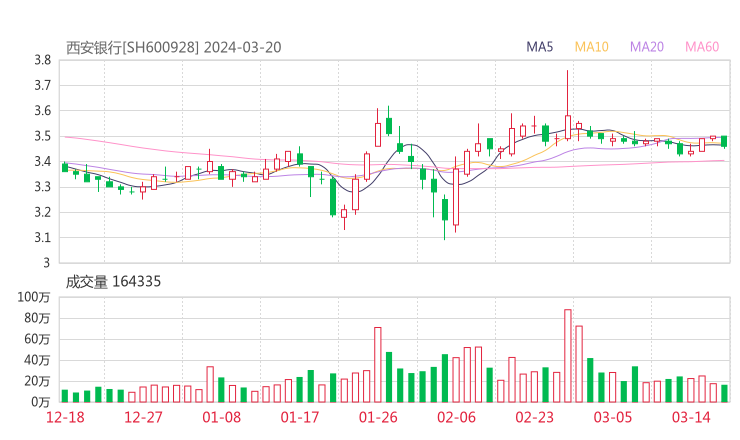Click the 01-08 date axis label
This screenshot has height=440, width=740.
(221, 417)
